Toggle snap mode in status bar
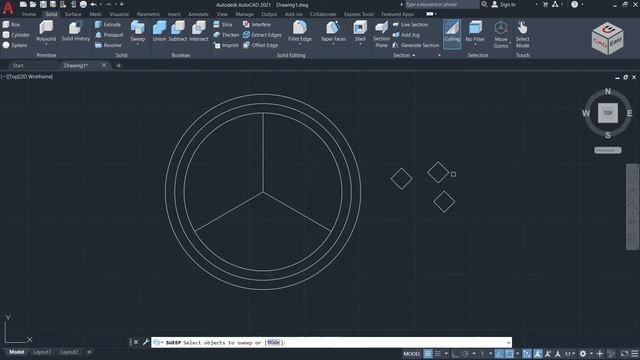This screenshot has width=640, height=360. 438,353
